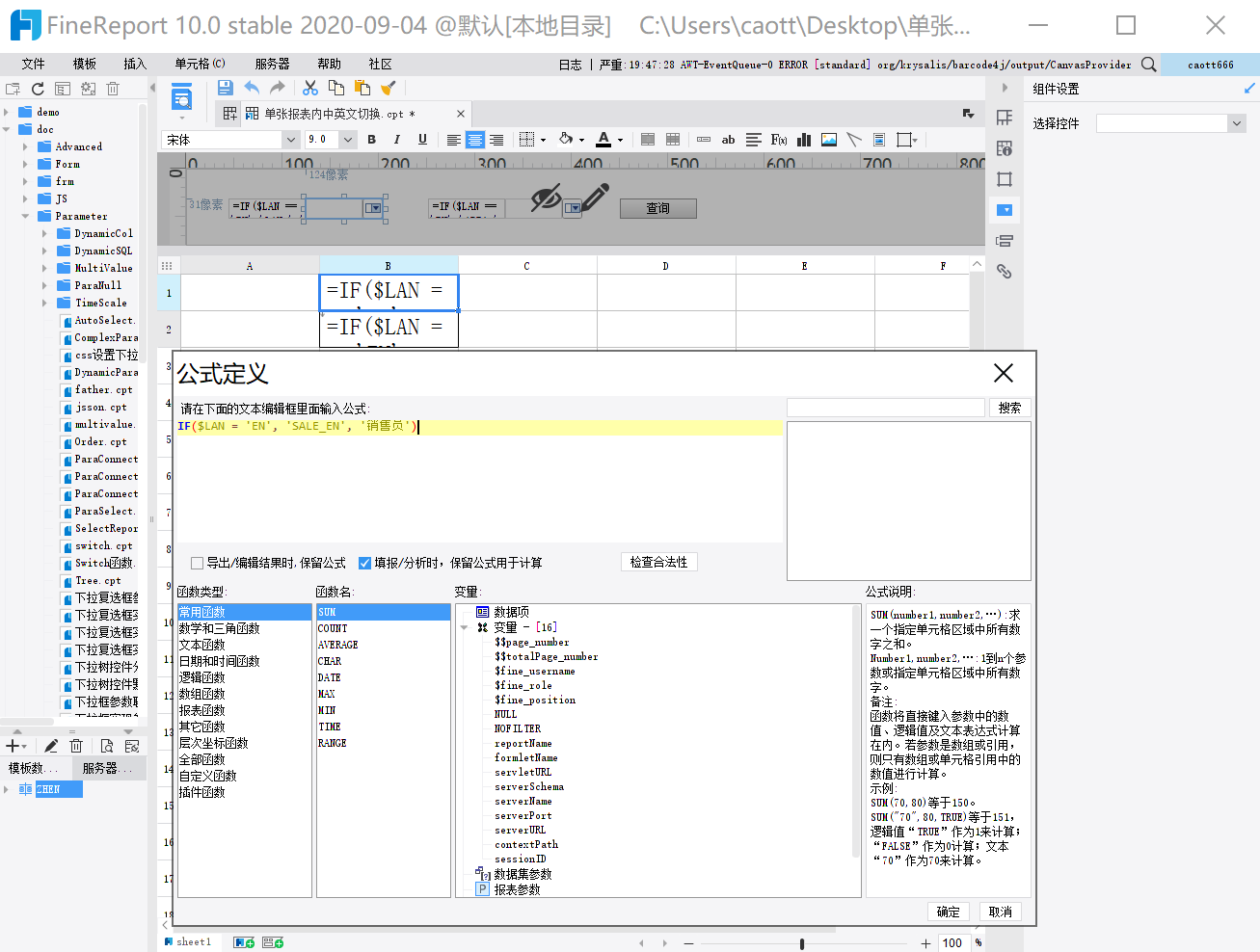Click the function search input field

[x=886, y=408]
